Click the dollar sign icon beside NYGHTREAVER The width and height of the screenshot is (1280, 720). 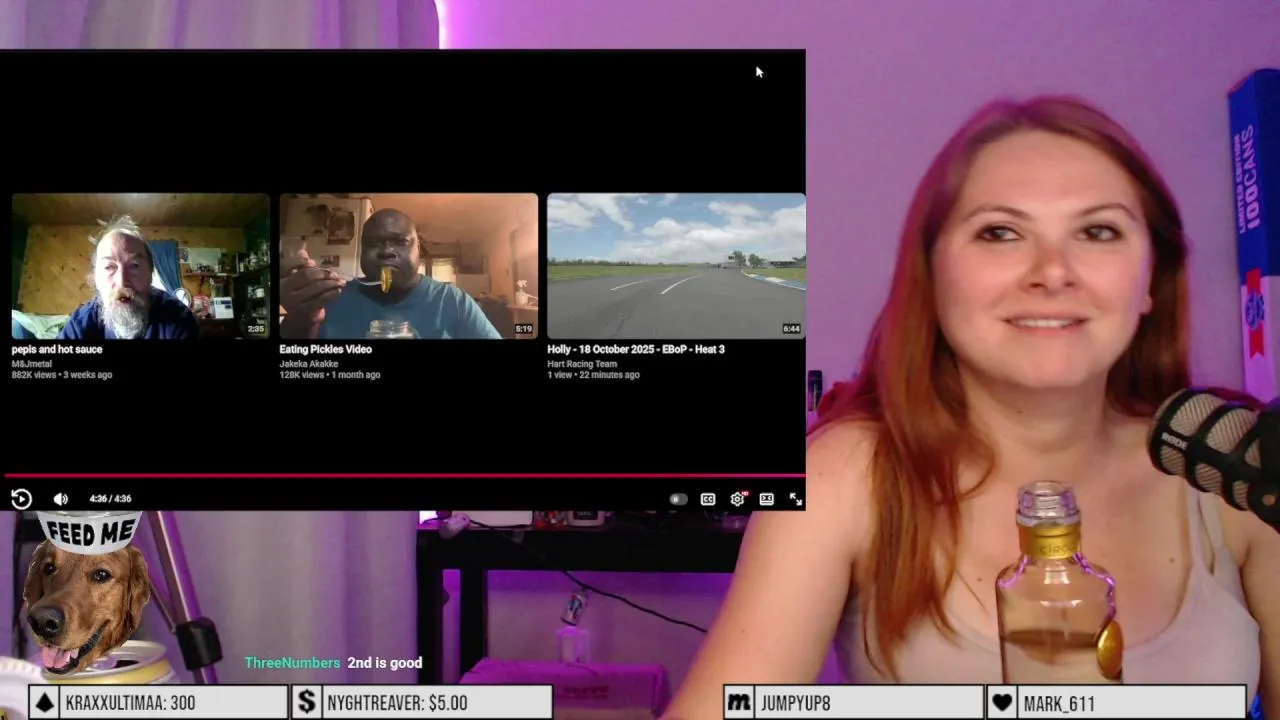tap(307, 703)
